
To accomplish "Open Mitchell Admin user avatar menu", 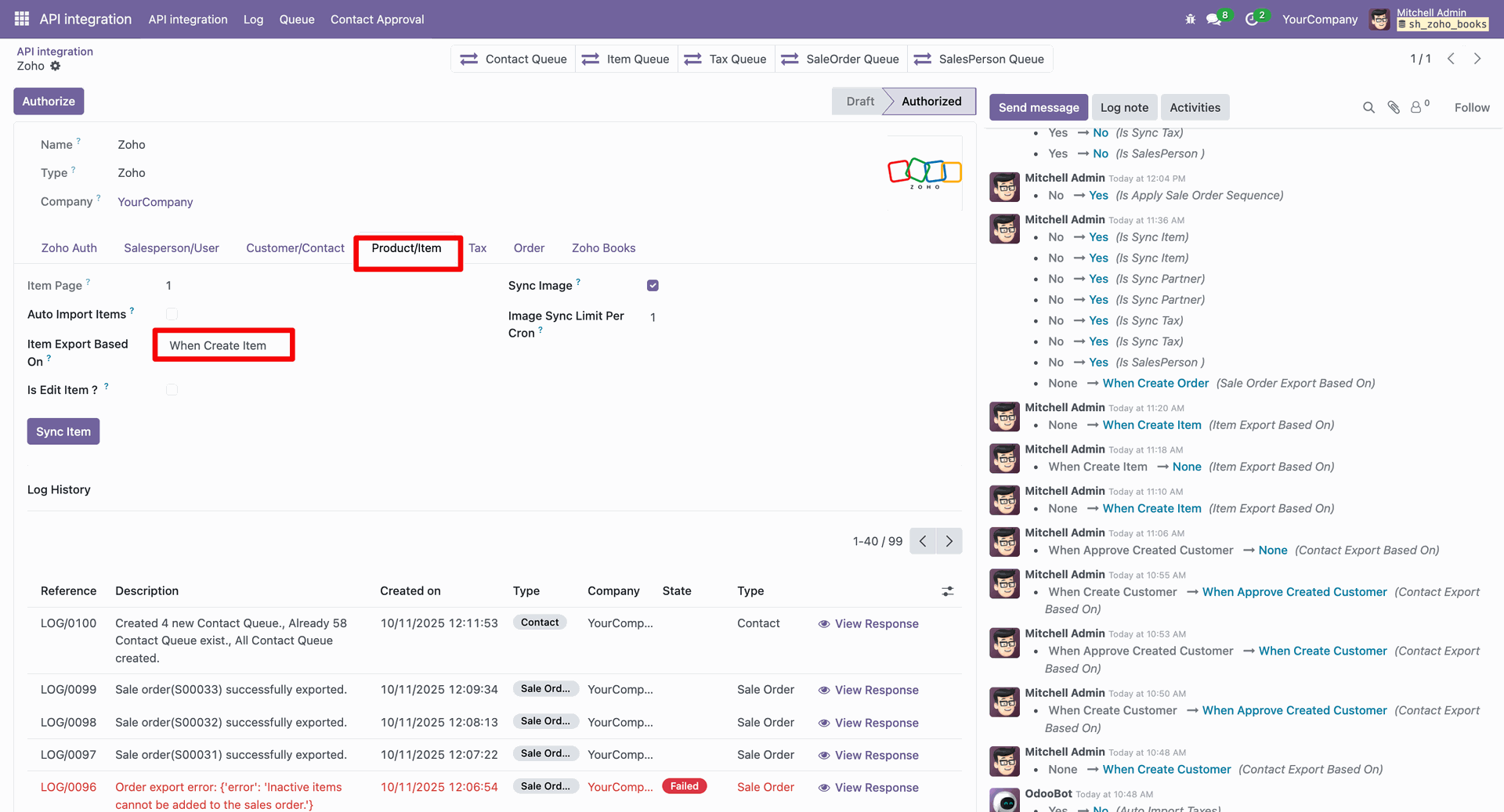I will point(1379,19).
